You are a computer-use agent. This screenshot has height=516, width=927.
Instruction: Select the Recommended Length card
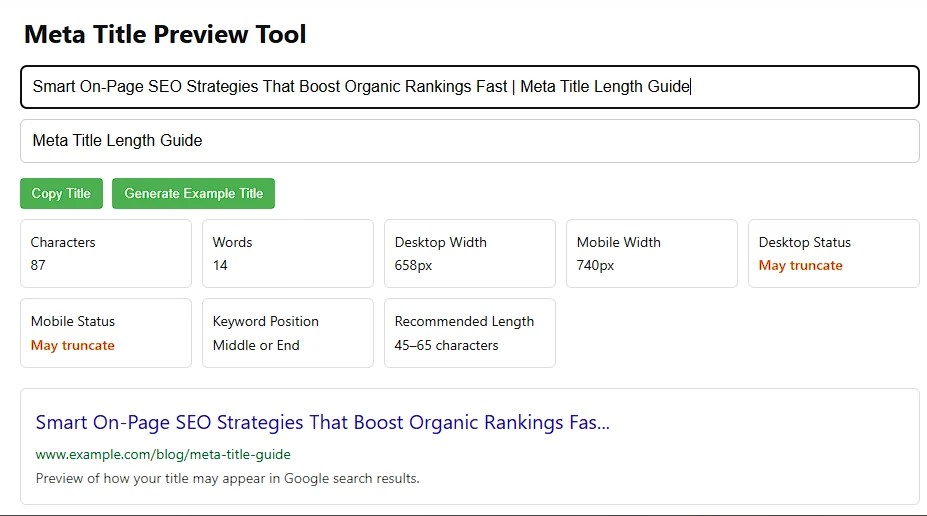point(470,333)
